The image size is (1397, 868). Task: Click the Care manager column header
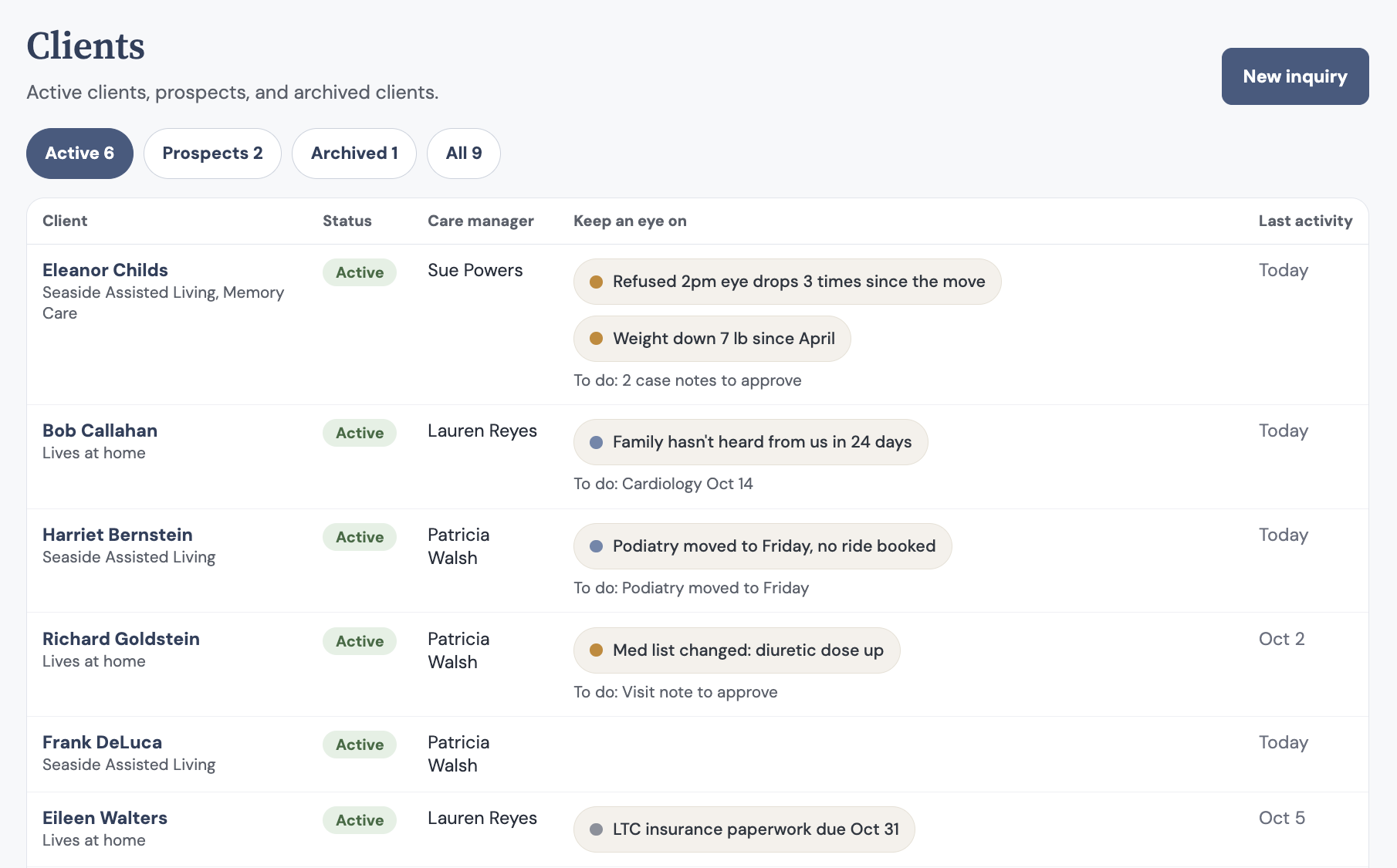coord(481,221)
